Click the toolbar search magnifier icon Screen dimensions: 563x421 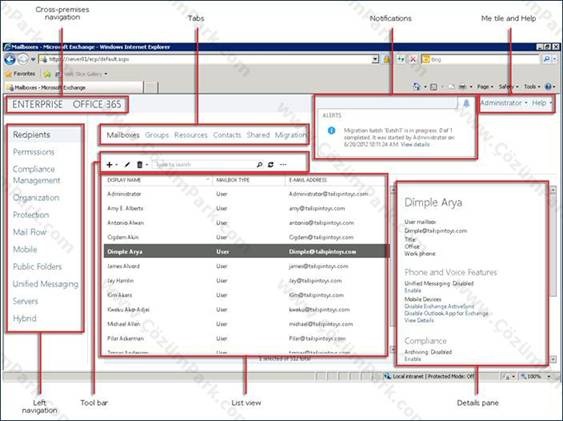[x=259, y=164]
